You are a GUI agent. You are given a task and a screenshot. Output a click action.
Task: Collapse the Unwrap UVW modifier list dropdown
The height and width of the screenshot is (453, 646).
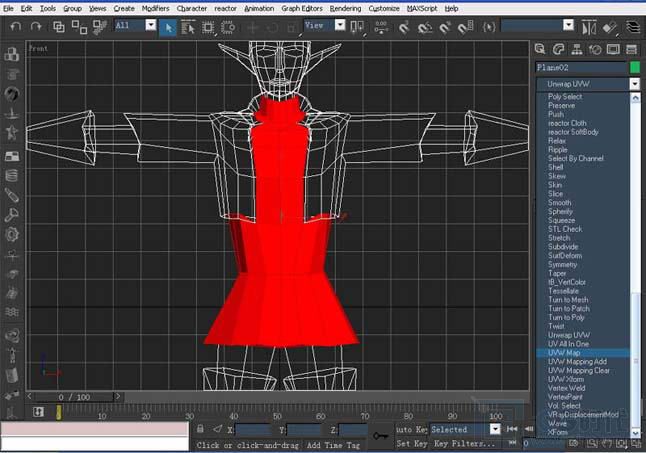(634, 84)
